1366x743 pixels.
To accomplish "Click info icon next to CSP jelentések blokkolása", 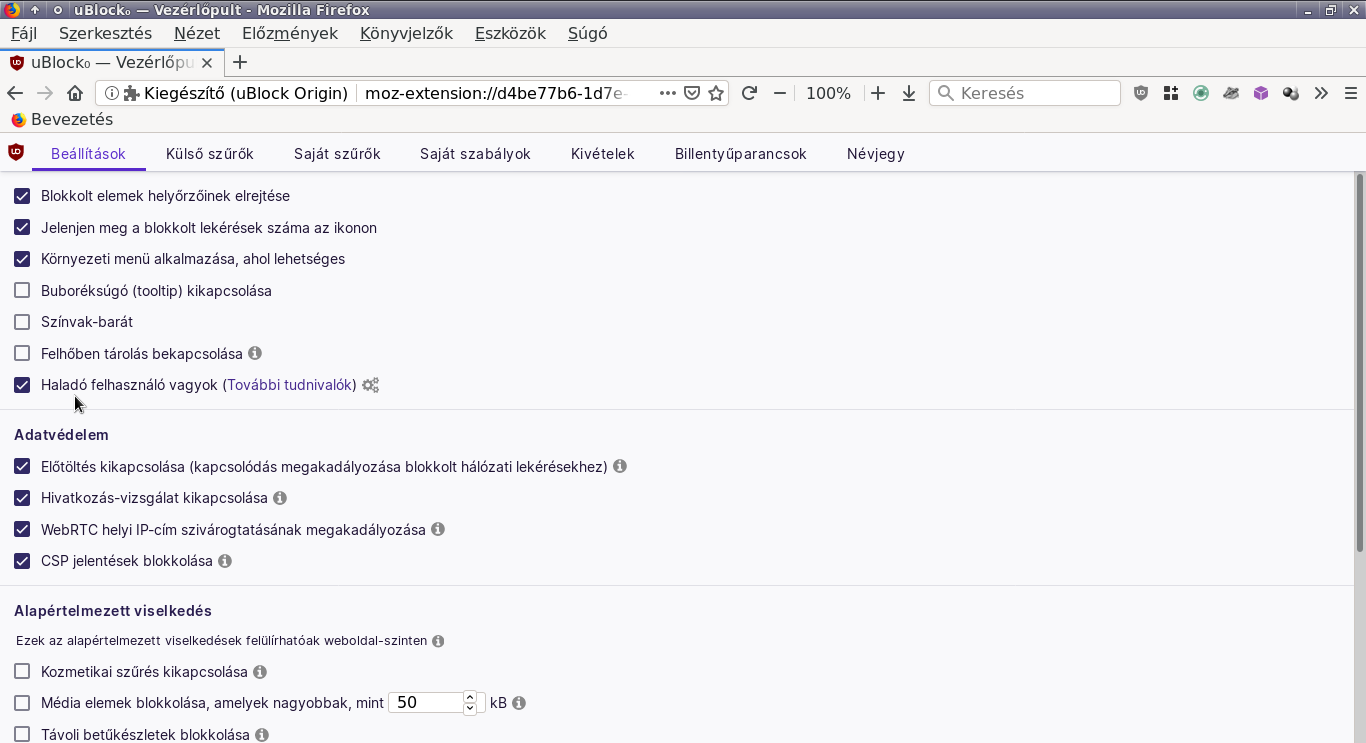I will [225, 561].
